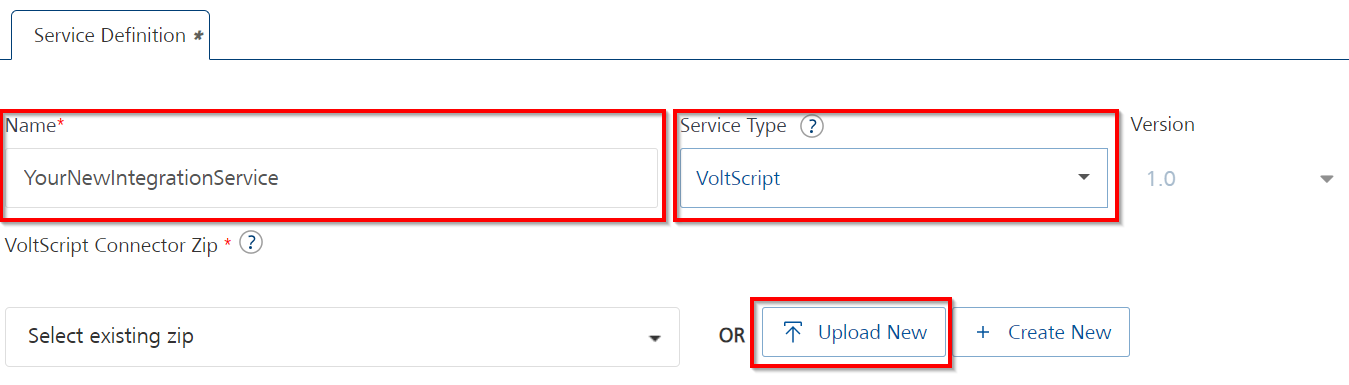
Task: Expand the Select existing zip dropdown
Action: pos(342,337)
